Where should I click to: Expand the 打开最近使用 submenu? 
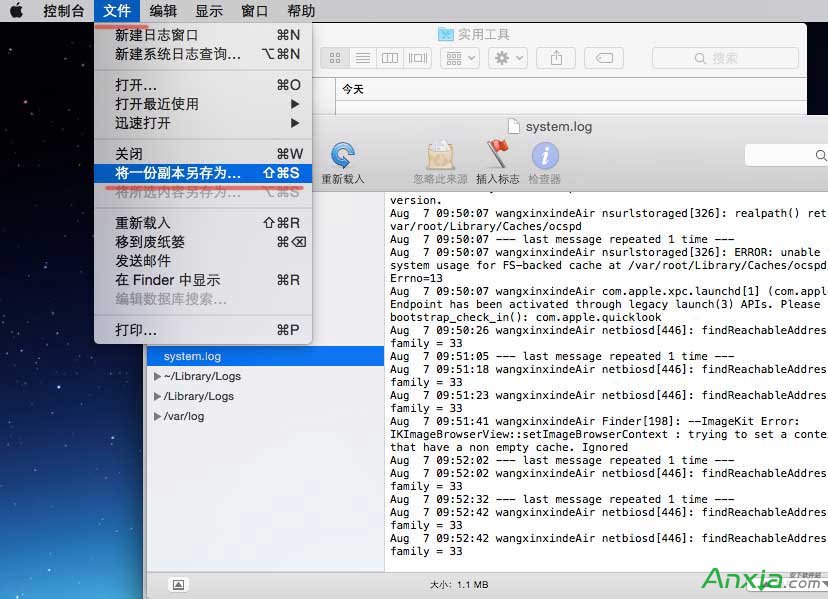coord(203,104)
